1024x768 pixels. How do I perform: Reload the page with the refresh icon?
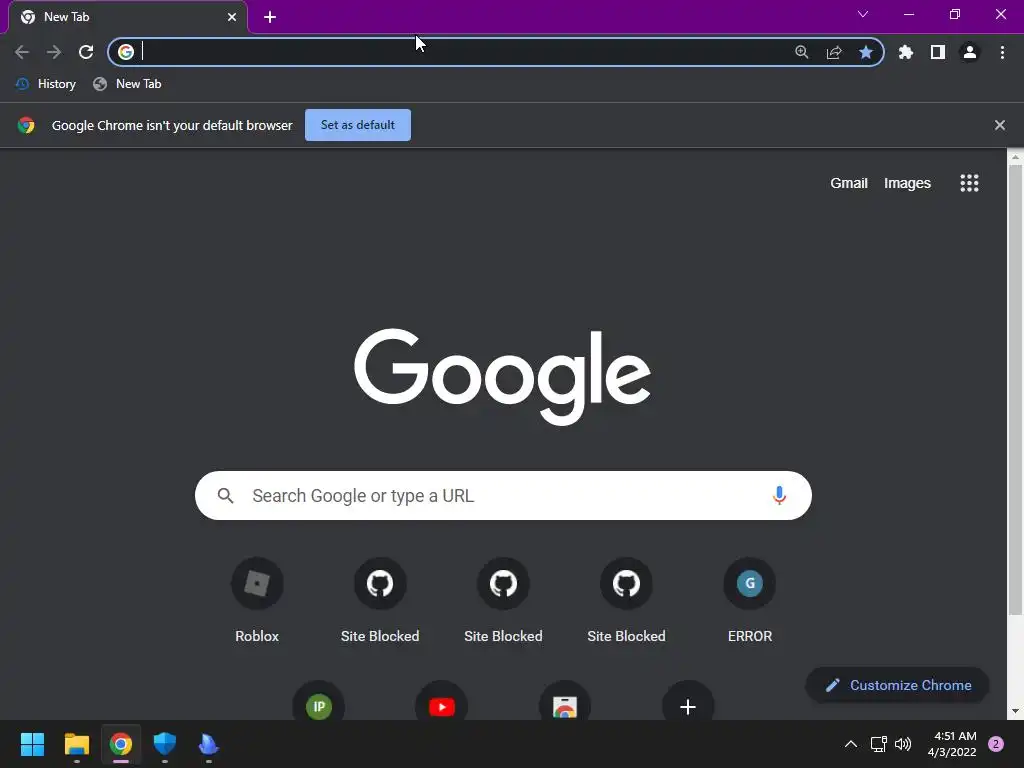tap(86, 52)
